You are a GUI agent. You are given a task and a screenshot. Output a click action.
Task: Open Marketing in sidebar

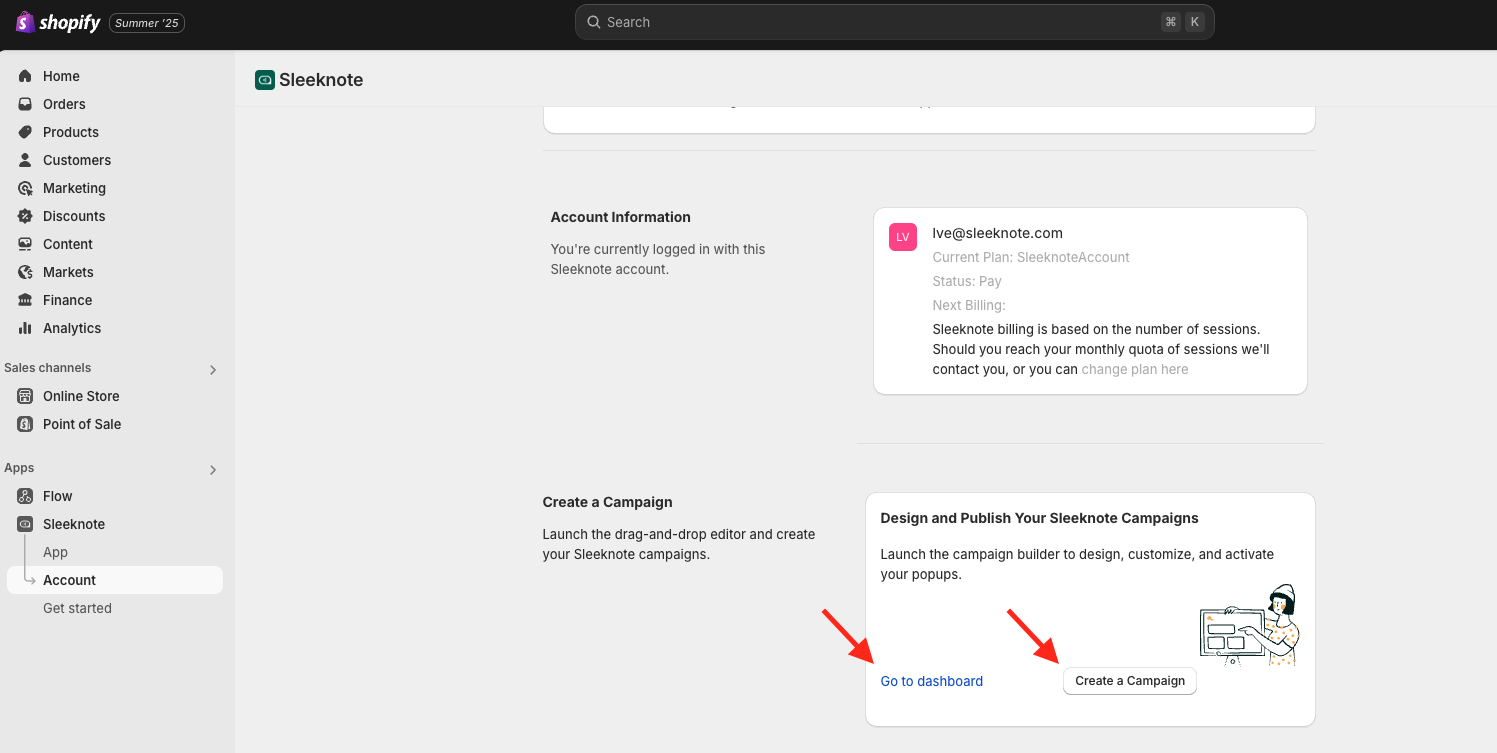coord(74,188)
